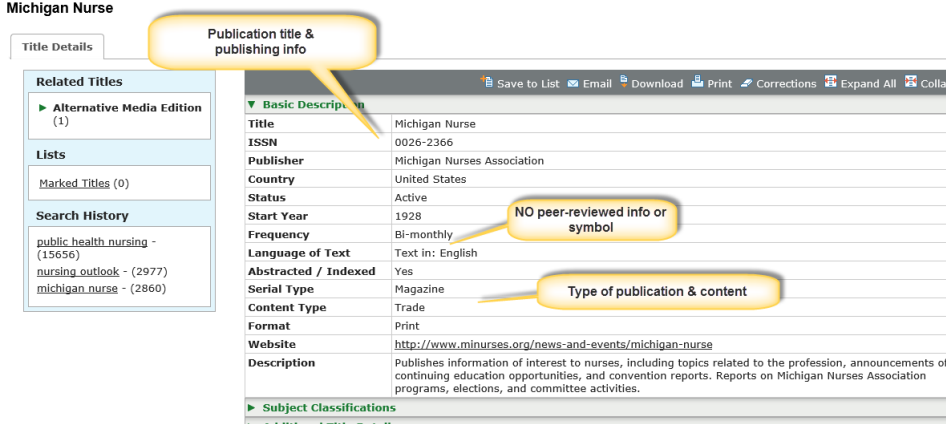
Task: Select the ISSN value 0026-2366
Action: tap(424, 142)
